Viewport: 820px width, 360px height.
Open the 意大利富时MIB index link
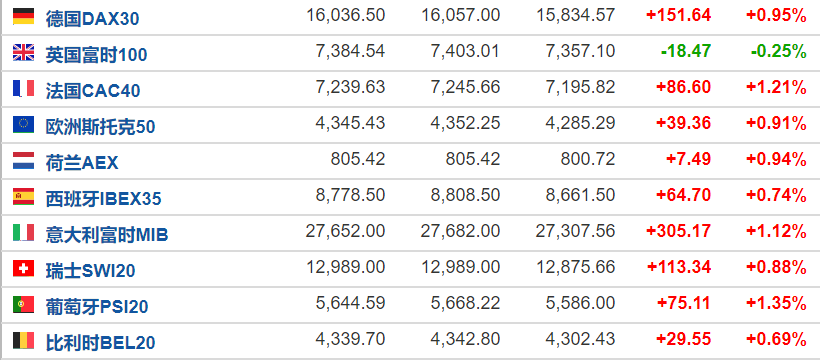click(107, 235)
